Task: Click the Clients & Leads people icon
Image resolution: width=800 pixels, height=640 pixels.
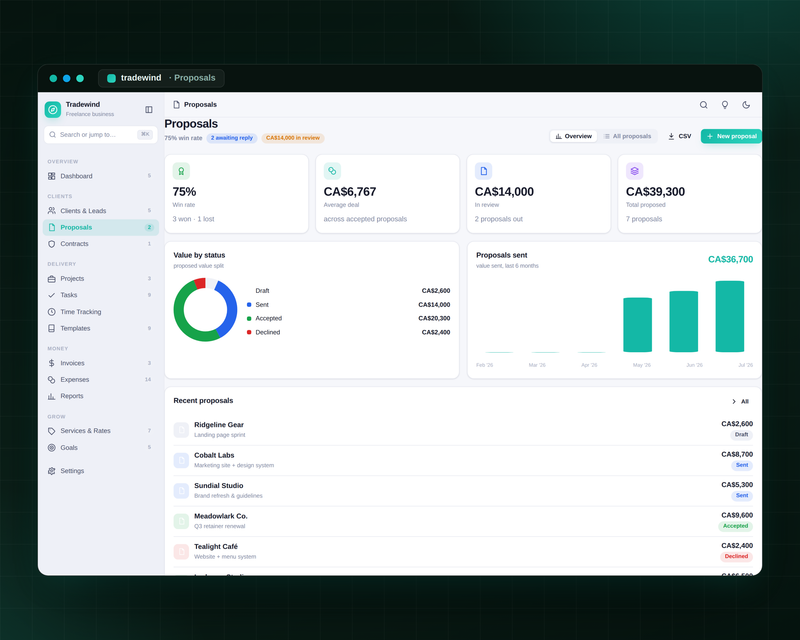Action: coord(52,210)
